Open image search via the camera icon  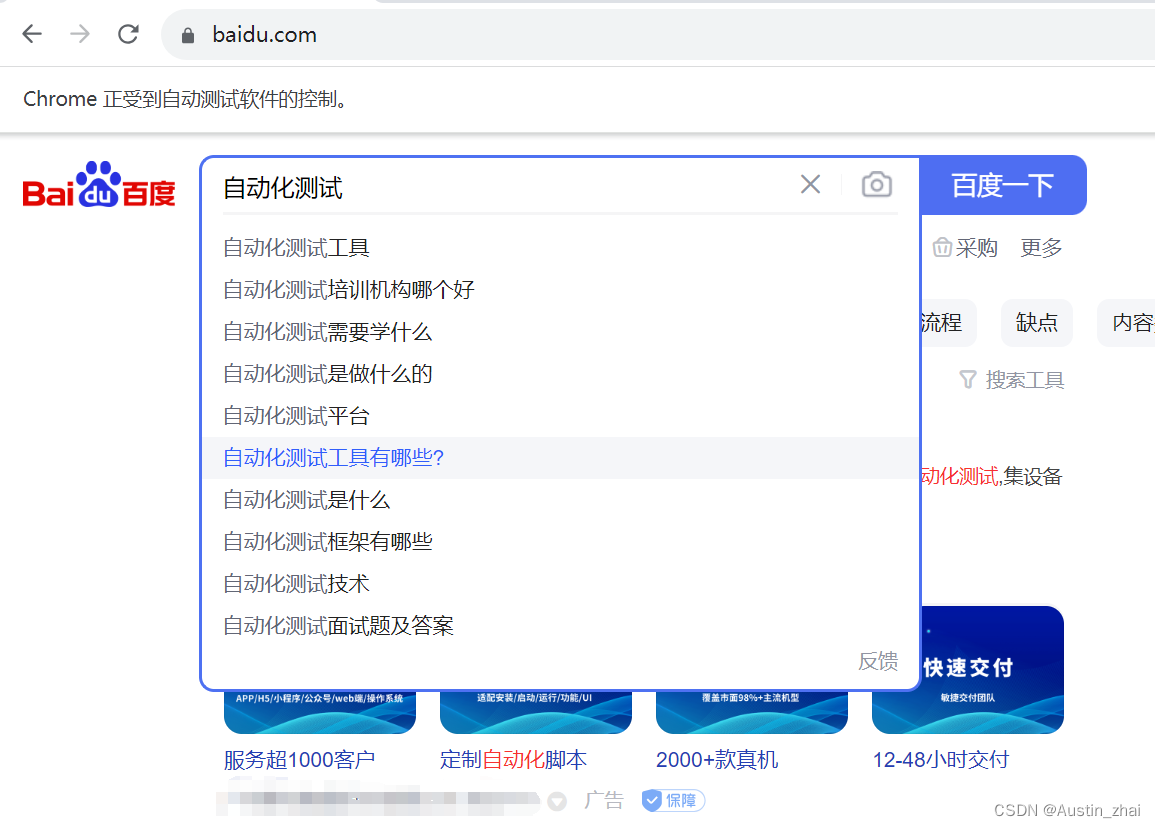pos(877,184)
